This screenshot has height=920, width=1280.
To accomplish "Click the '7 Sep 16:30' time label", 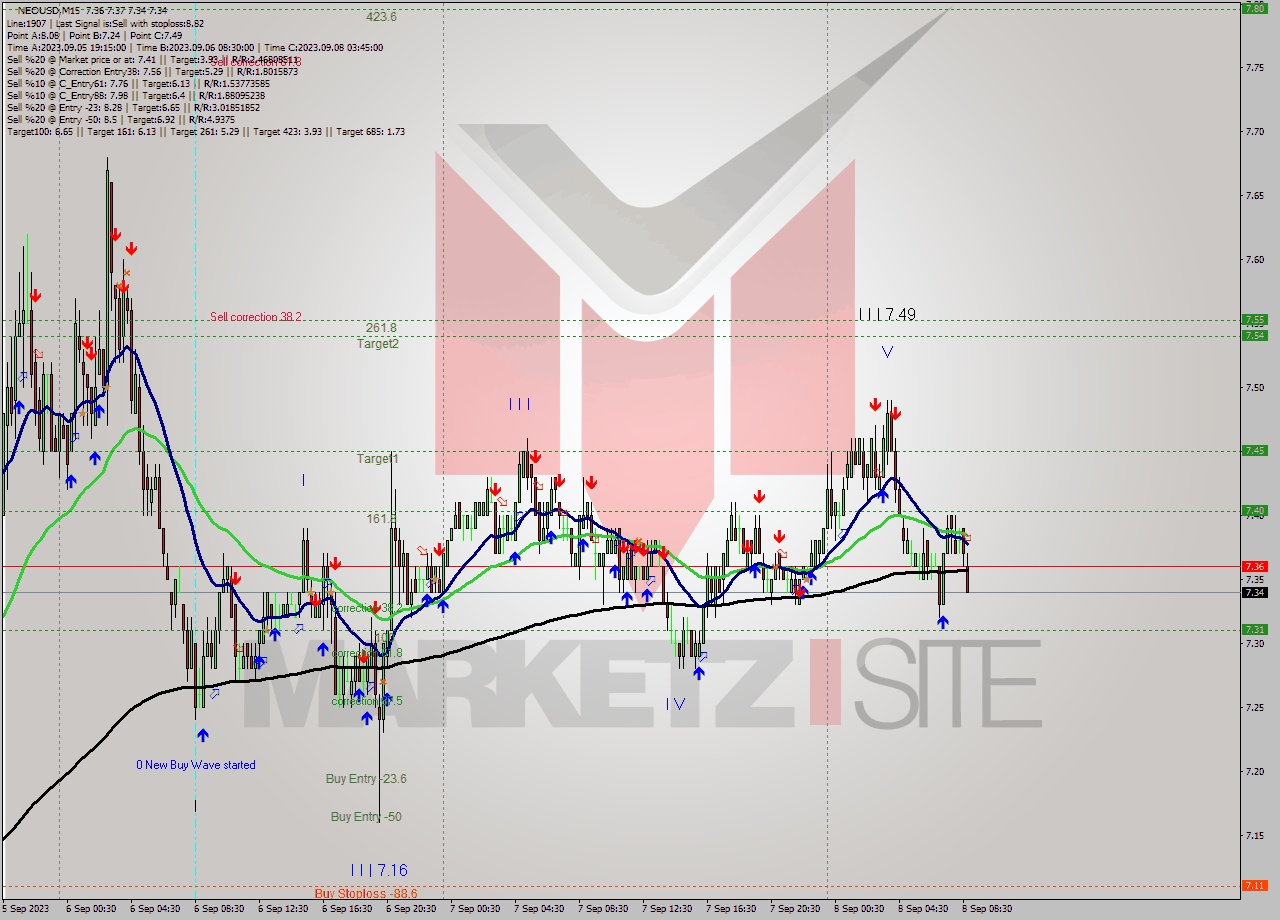I will point(731,909).
